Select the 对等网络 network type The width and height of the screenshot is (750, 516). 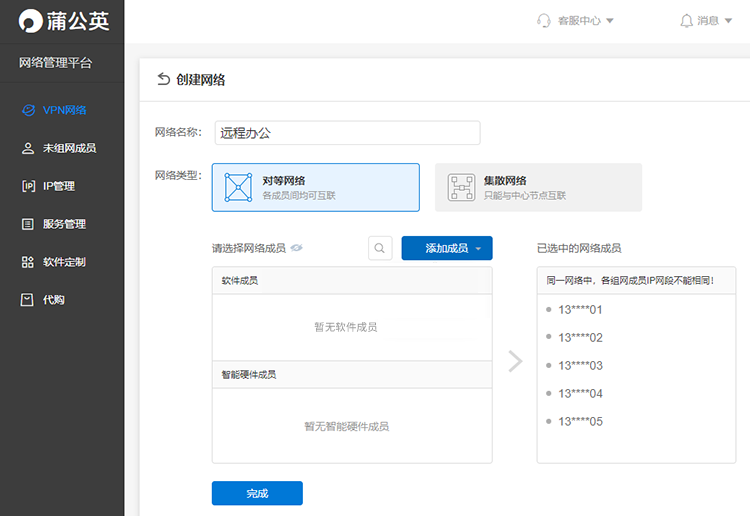(316, 187)
